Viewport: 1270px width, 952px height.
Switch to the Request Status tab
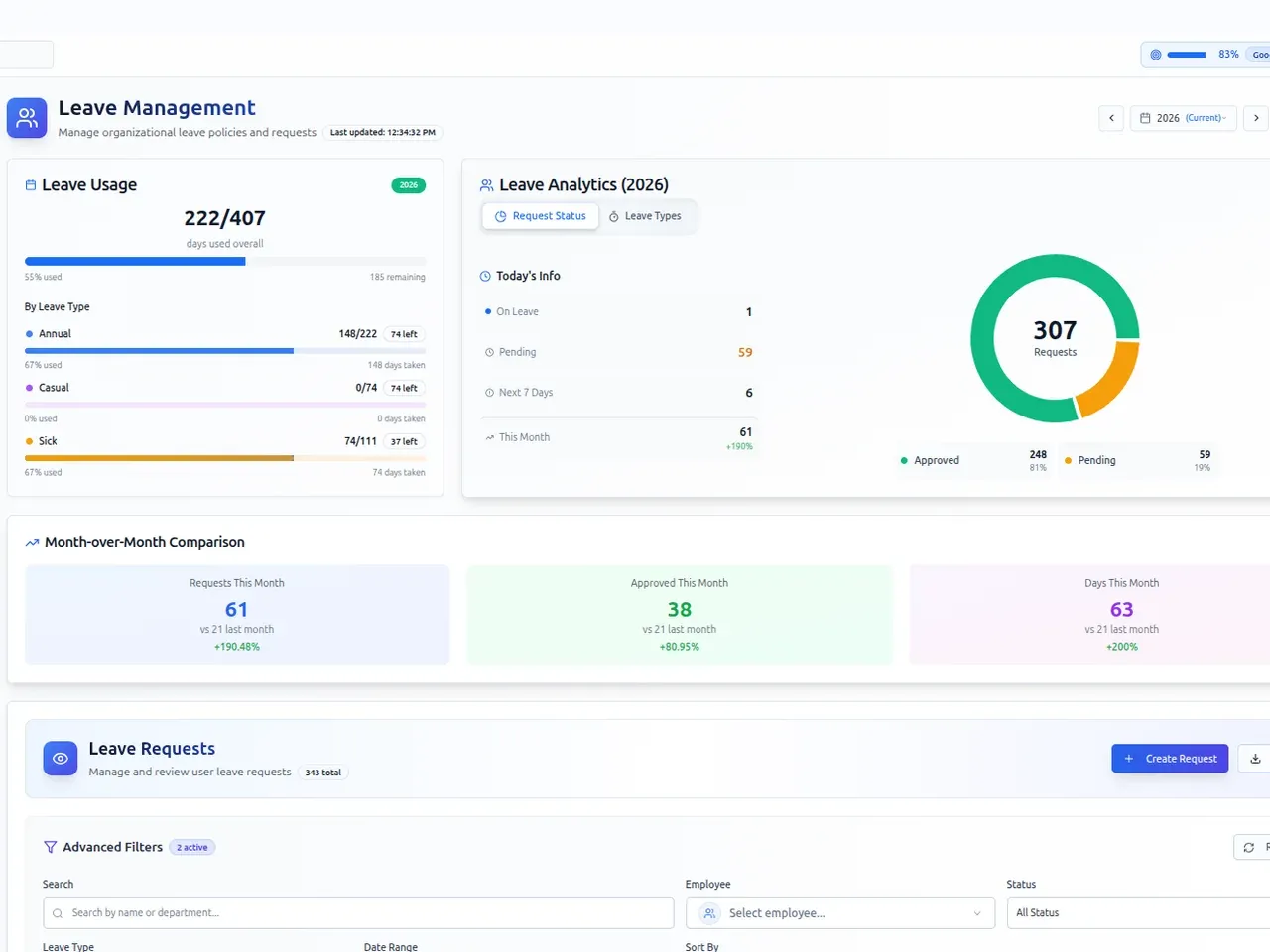click(x=541, y=216)
